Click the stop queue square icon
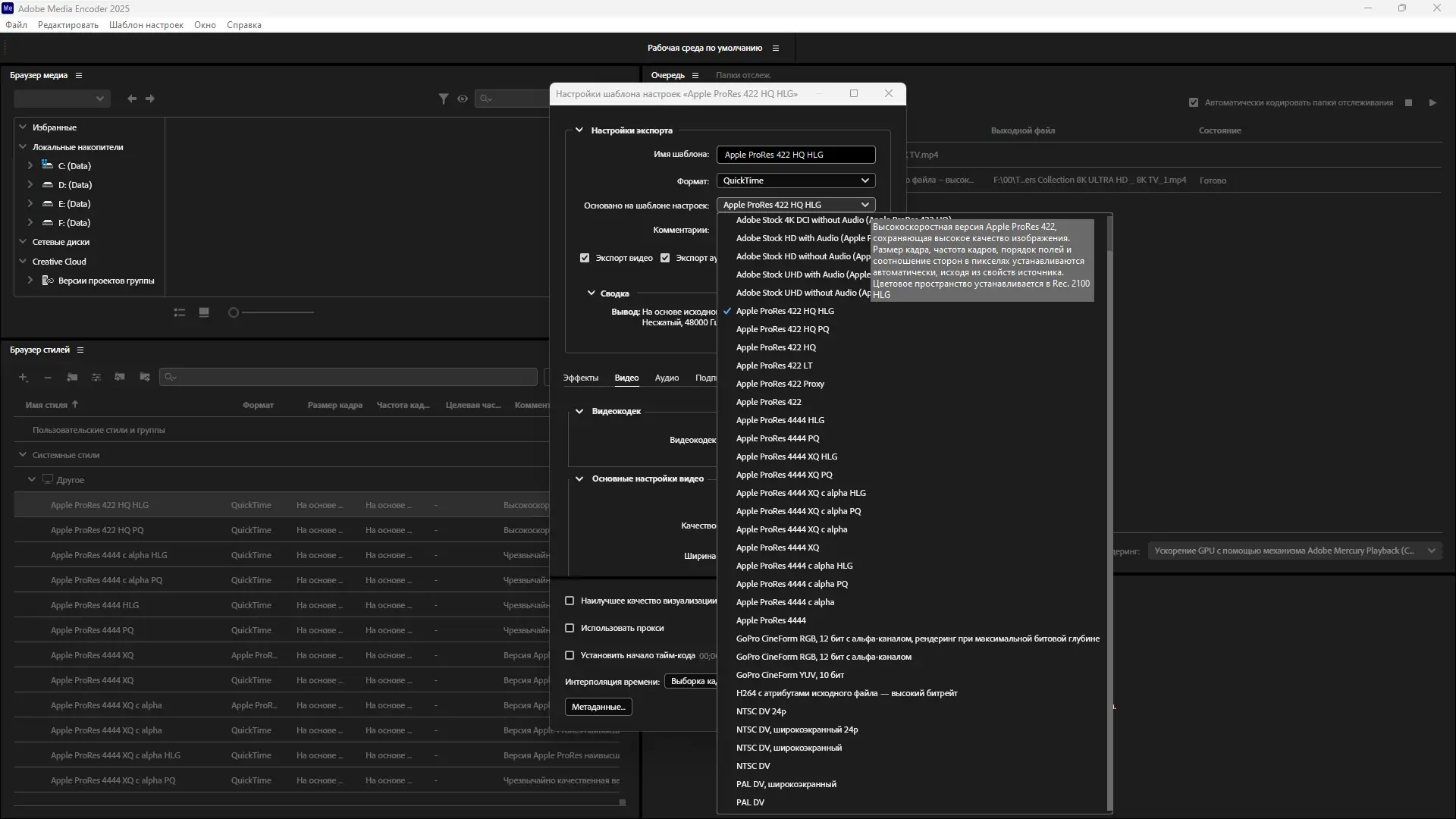This screenshot has height=819, width=1456. [x=1408, y=102]
